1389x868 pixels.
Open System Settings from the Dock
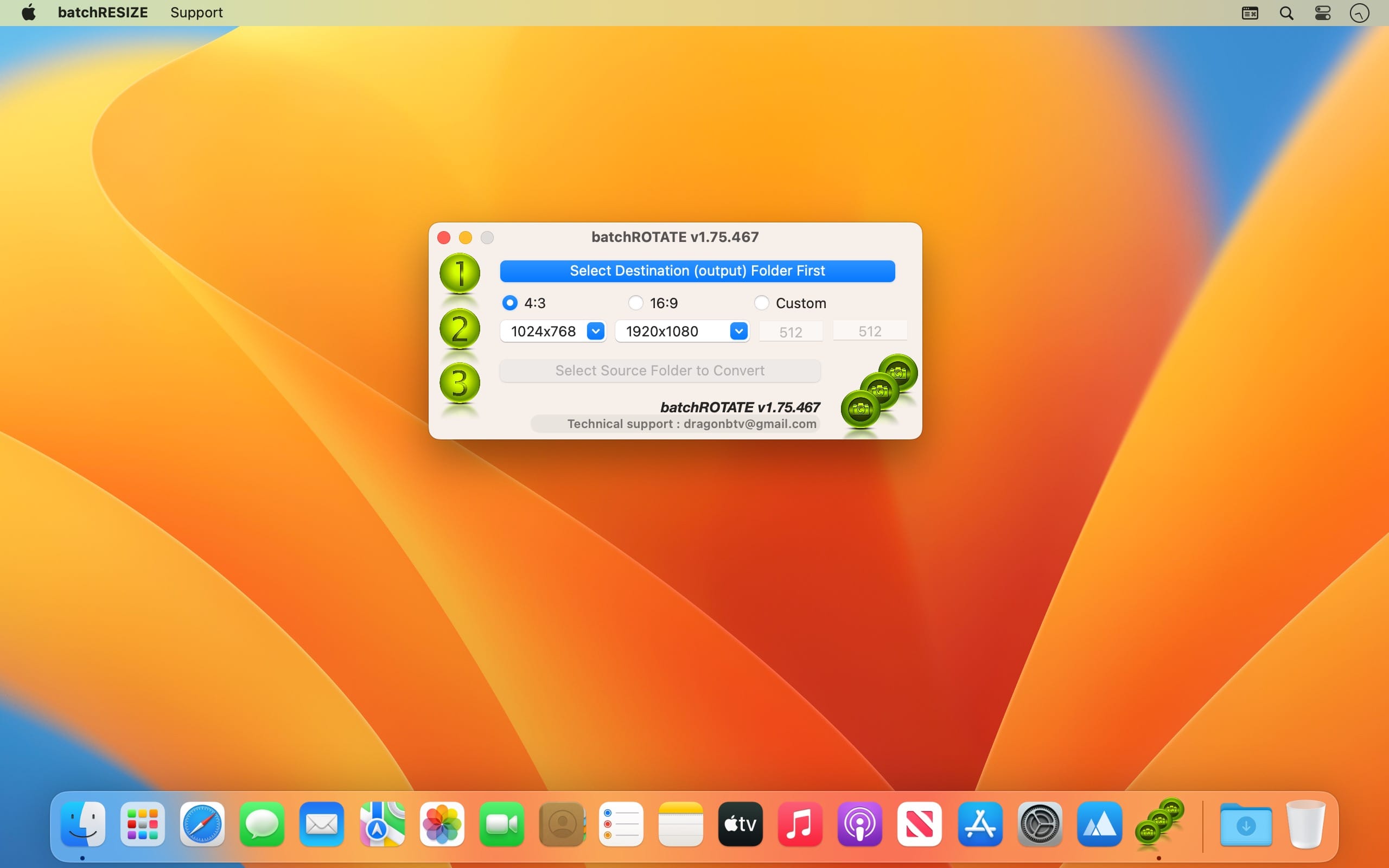tap(1040, 824)
